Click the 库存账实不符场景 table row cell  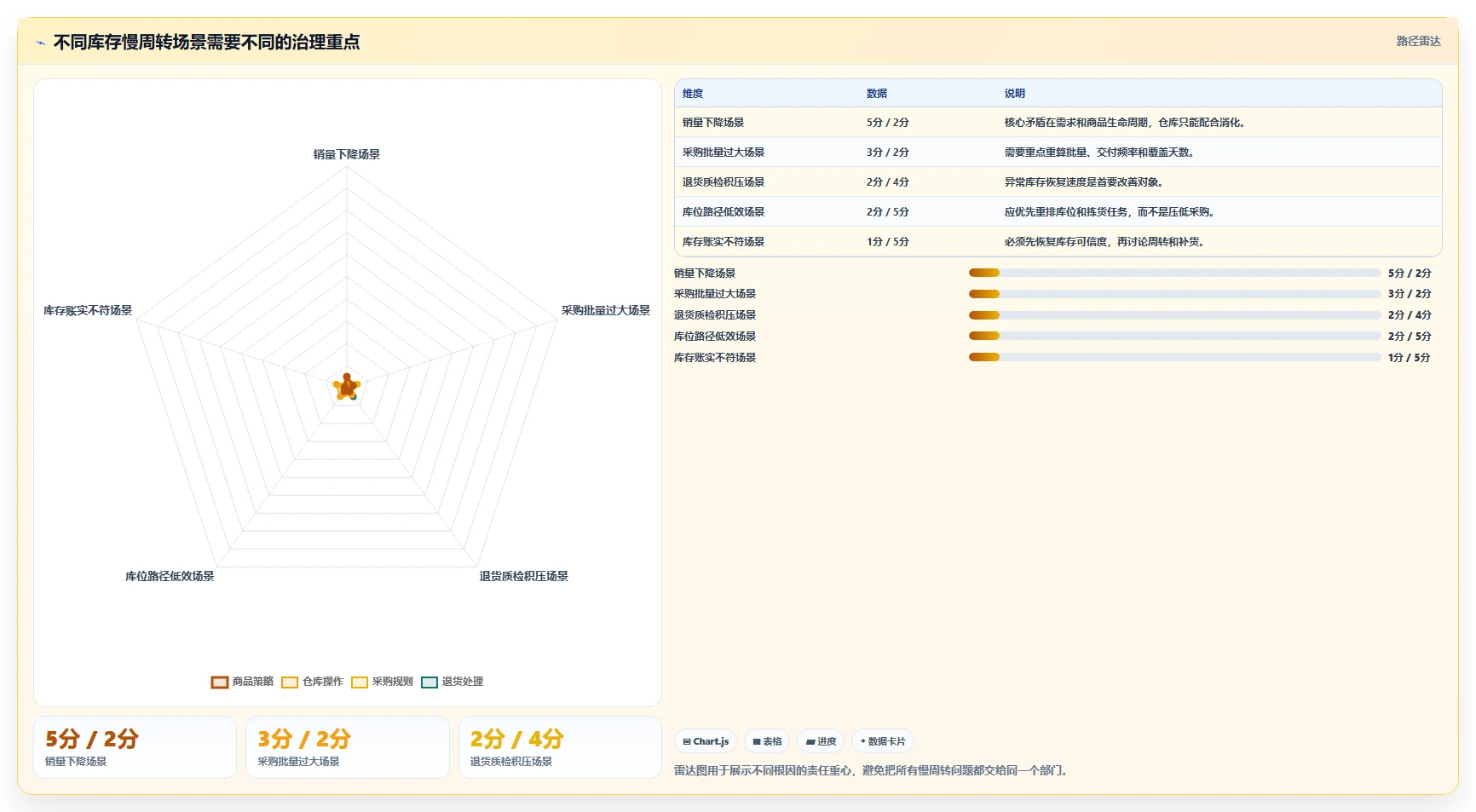[724, 242]
